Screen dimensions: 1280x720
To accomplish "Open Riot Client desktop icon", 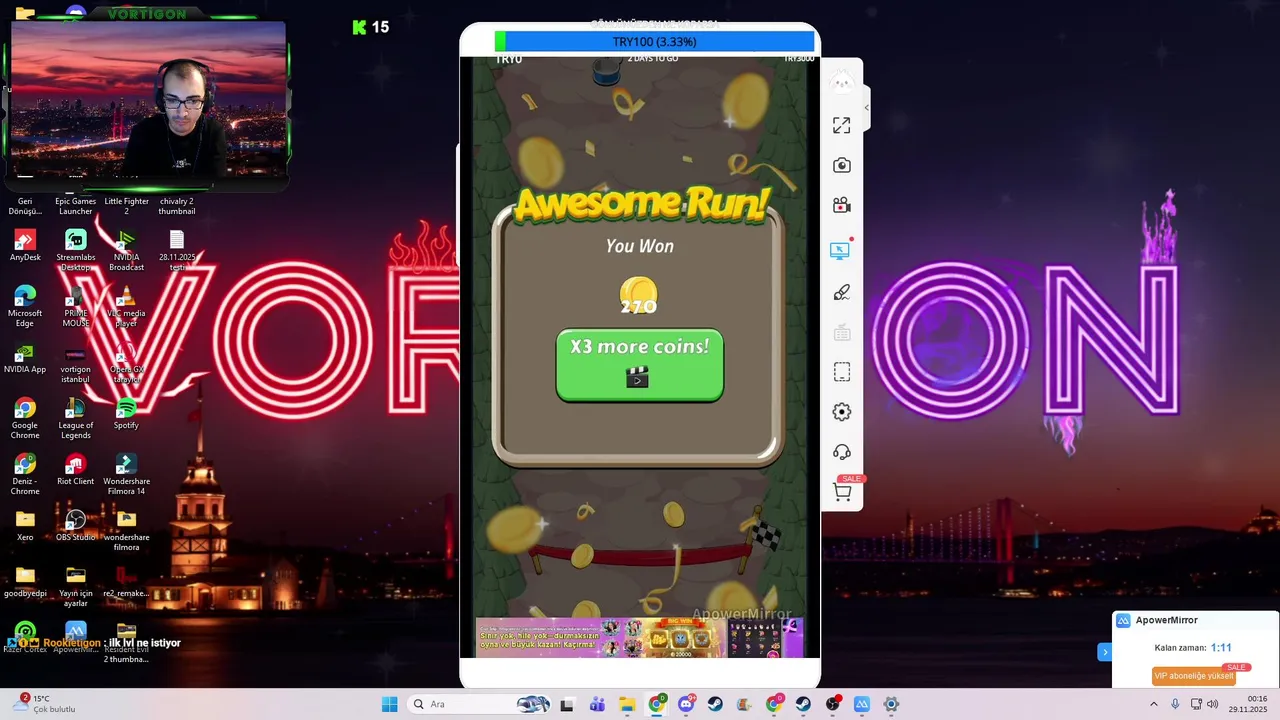I will tap(75, 470).
